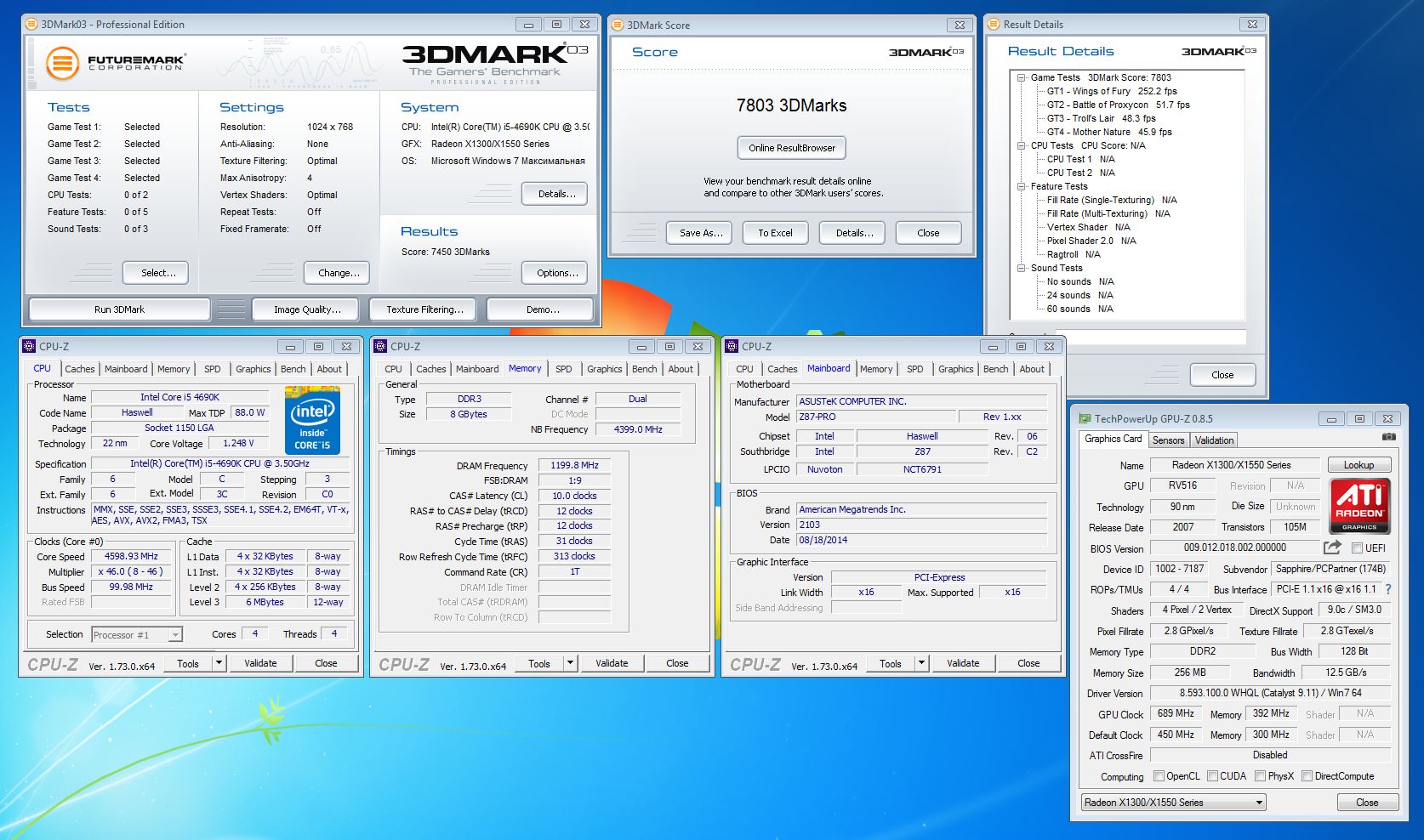Click the ATI Radeon logo in GPU-Z
Screen dimensions: 1424x840
coord(1359,505)
